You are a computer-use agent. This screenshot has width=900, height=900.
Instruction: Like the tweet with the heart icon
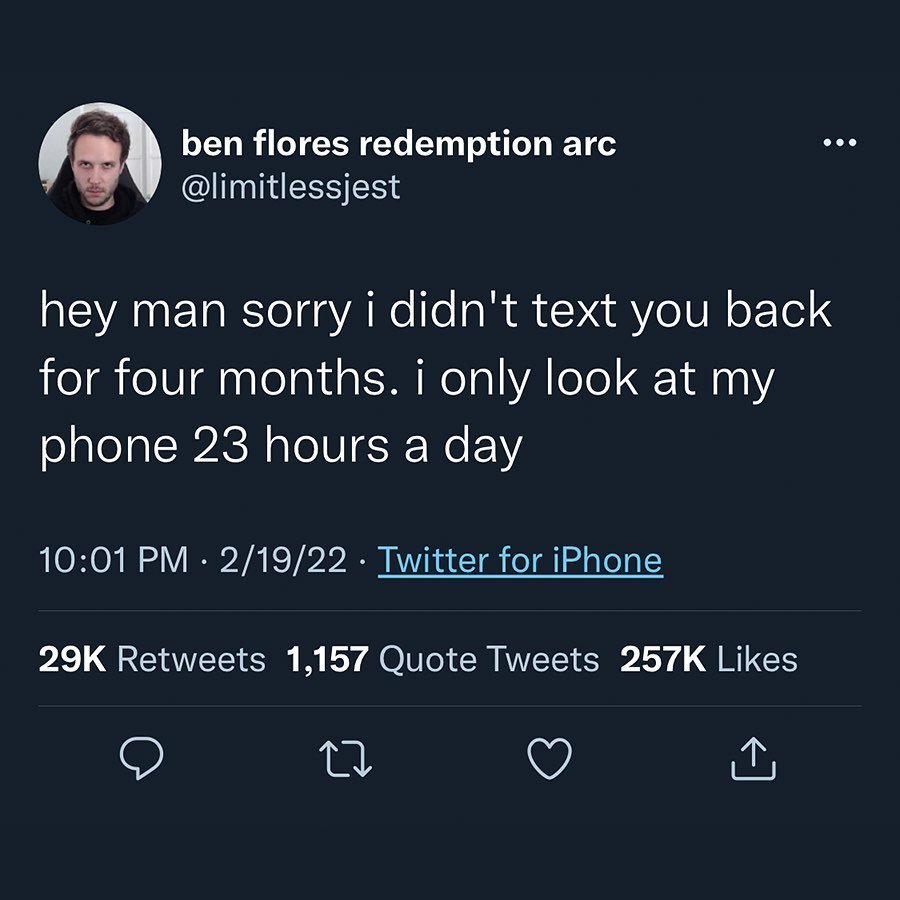pyautogui.click(x=549, y=758)
